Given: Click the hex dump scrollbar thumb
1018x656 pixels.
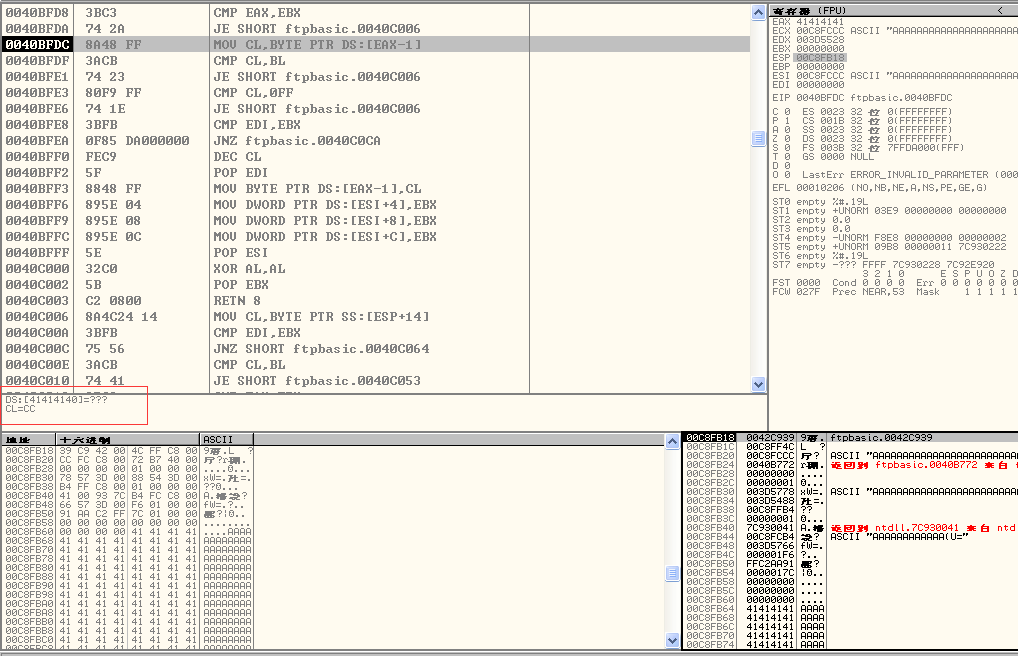Looking at the screenshot, I should [x=673, y=573].
